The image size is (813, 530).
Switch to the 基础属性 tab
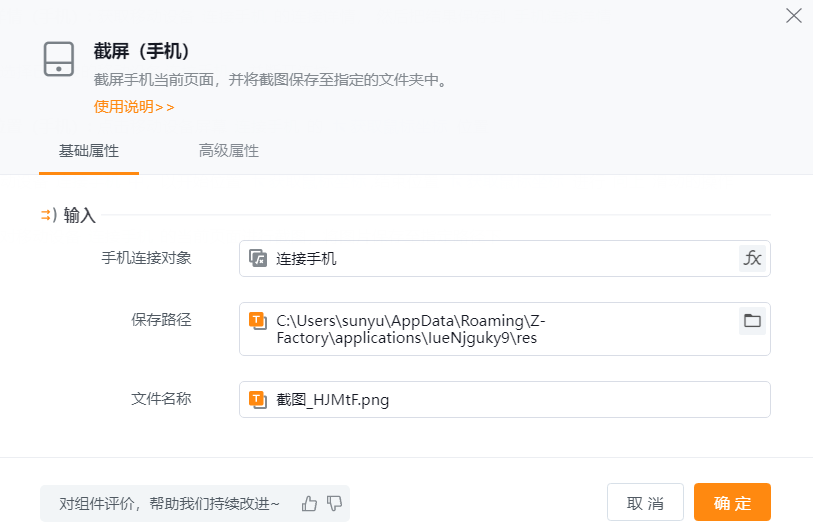pyautogui.click(x=89, y=151)
